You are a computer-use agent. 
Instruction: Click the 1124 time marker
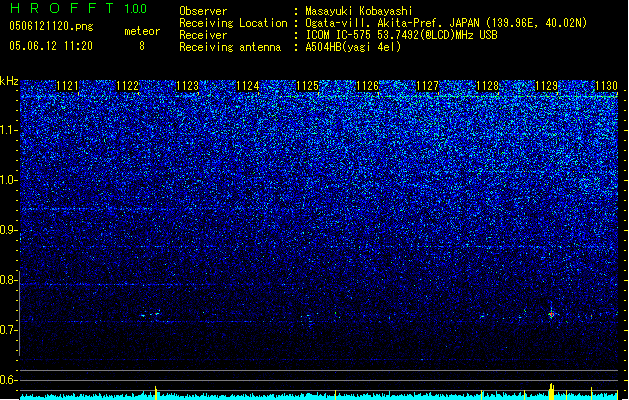click(248, 86)
